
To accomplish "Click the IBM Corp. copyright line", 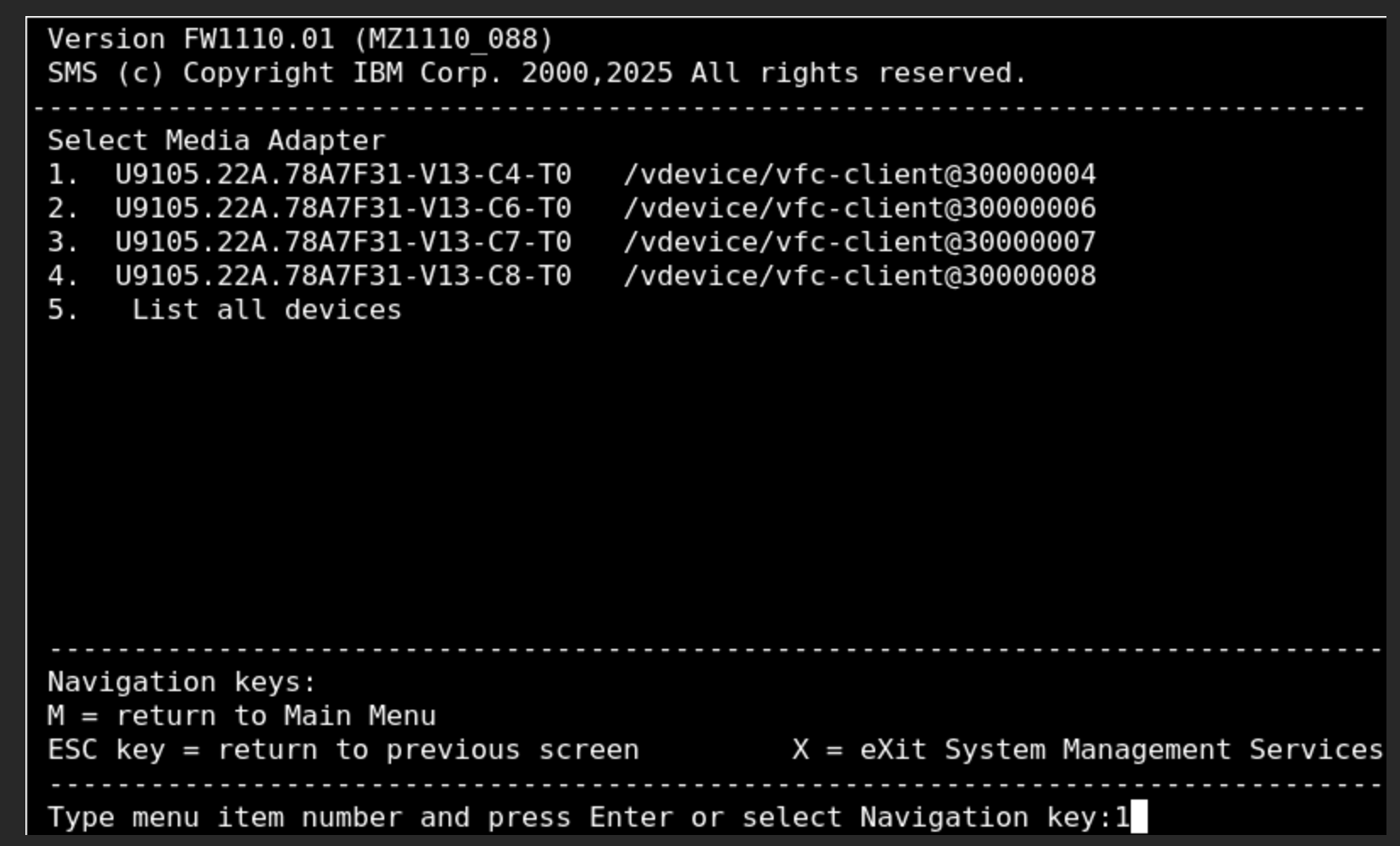I will tap(537, 73).
